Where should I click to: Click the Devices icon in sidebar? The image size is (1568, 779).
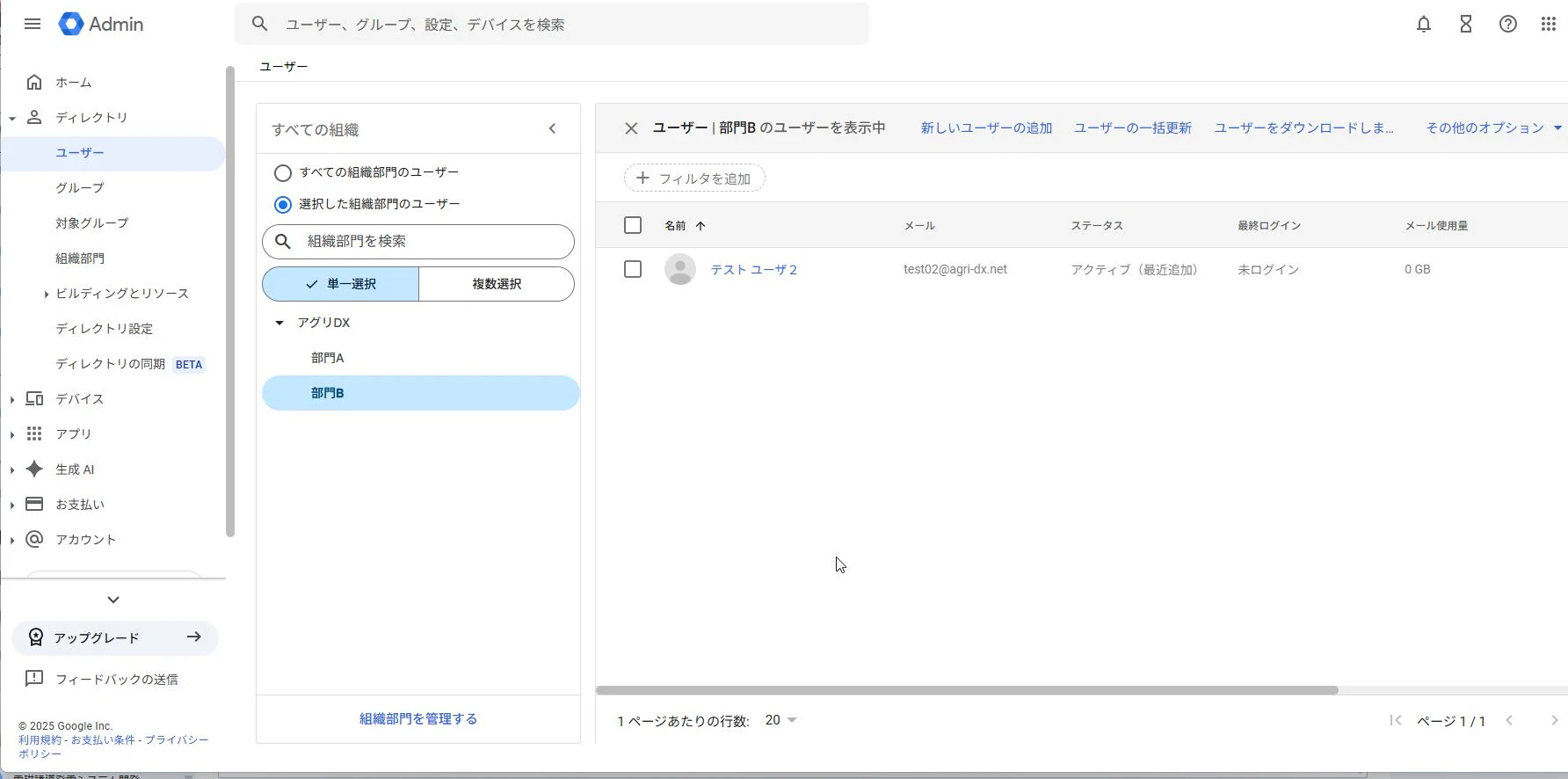[34, 398]
